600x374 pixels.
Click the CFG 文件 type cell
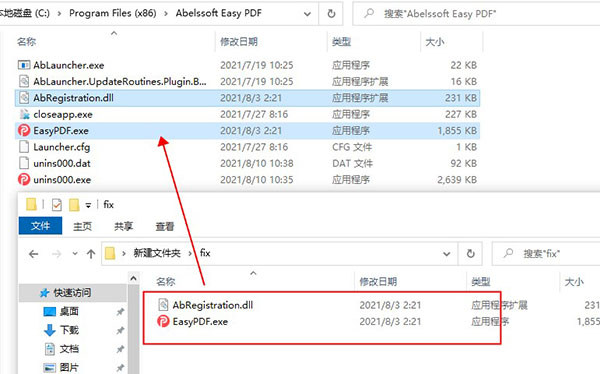coord(352,147)
